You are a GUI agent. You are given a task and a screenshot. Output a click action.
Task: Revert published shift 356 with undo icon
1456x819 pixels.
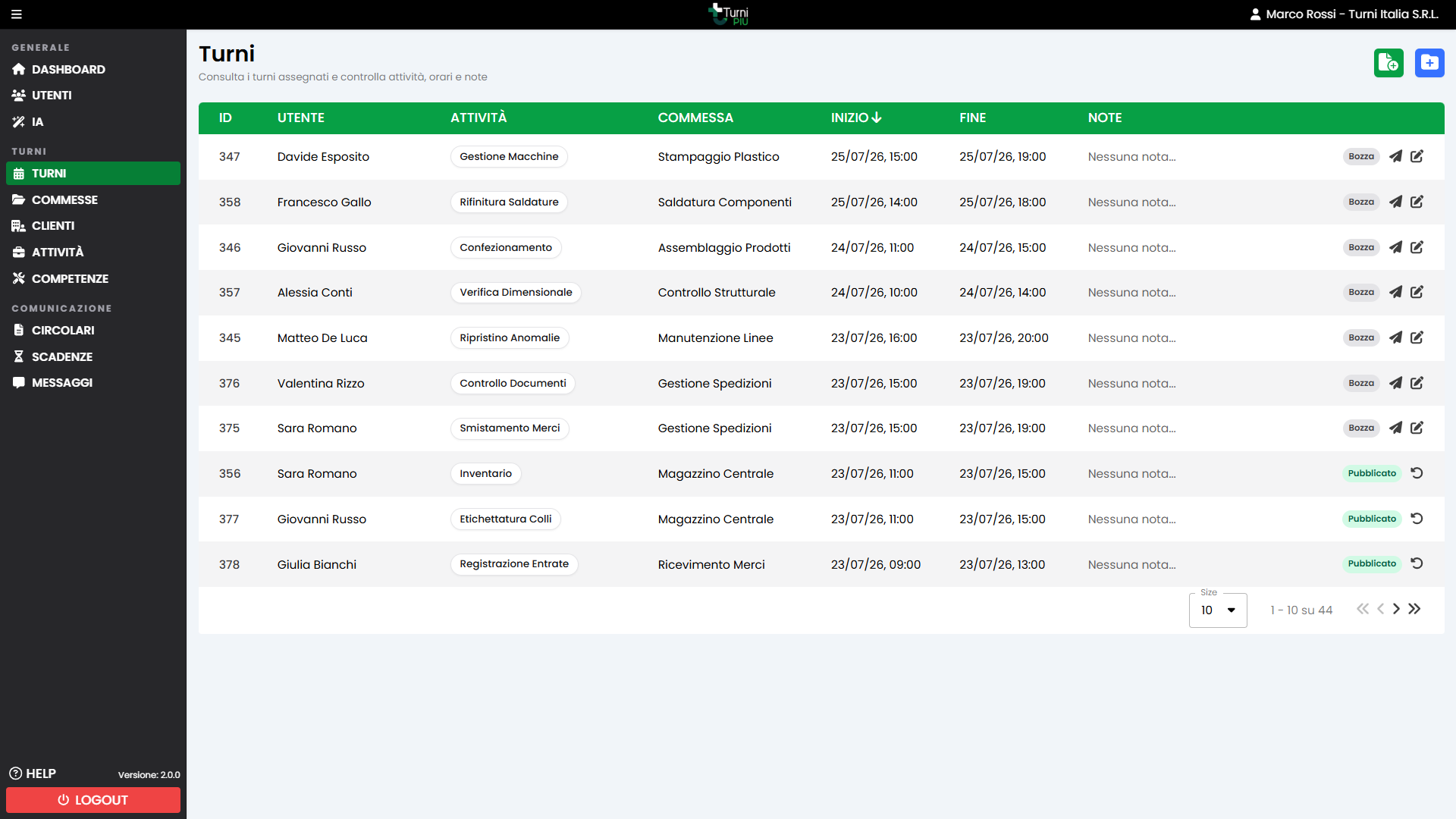[x=1417, y=473]
